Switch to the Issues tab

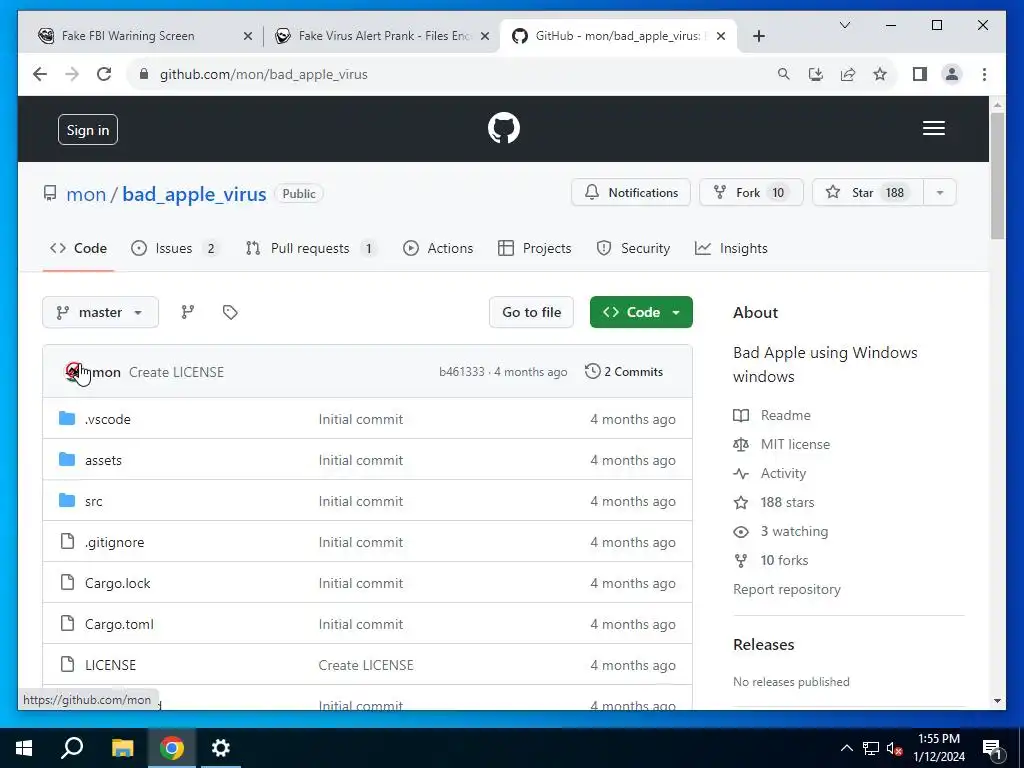[x=174, y=248]
